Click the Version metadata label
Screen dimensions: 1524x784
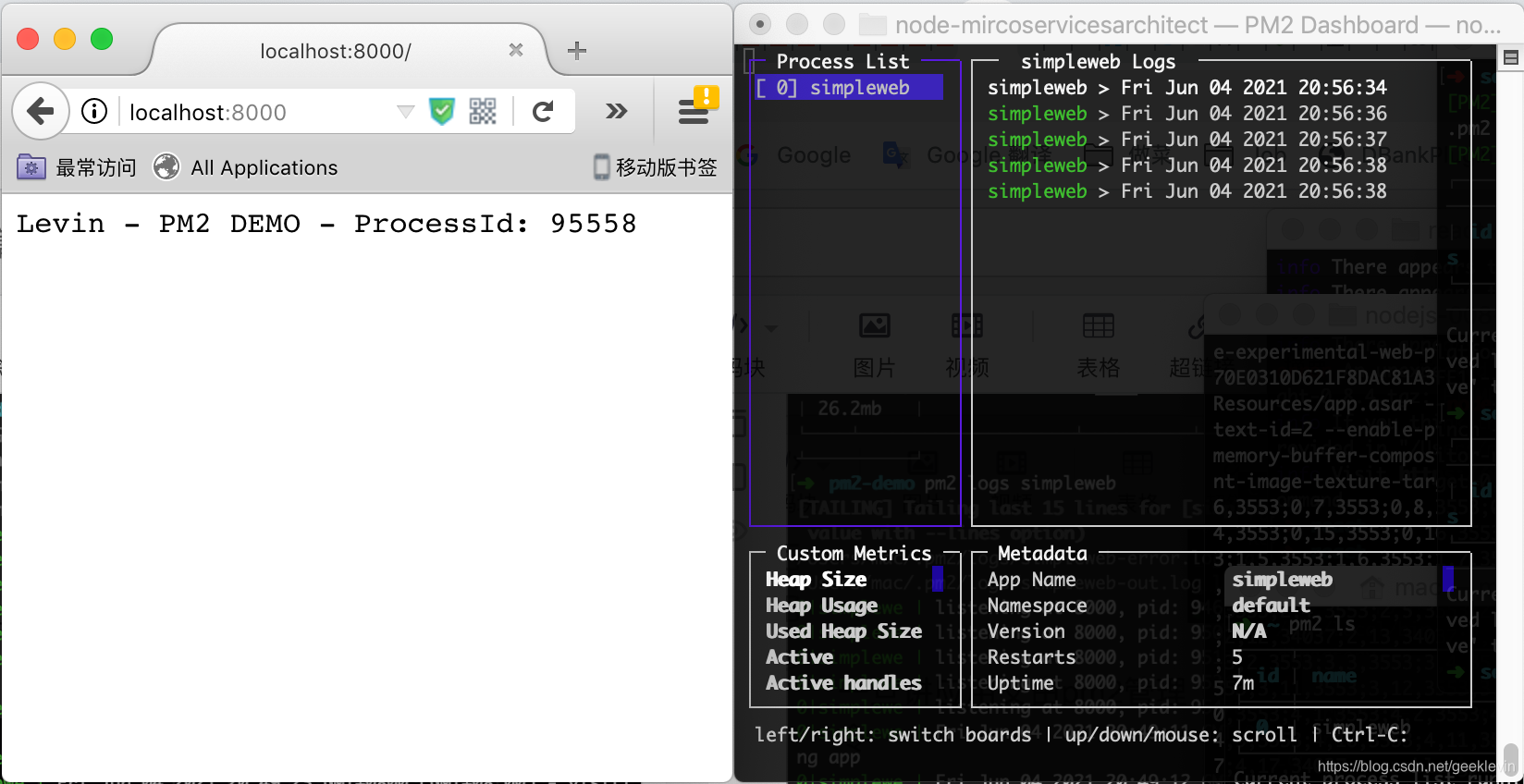pos(1026,631)
